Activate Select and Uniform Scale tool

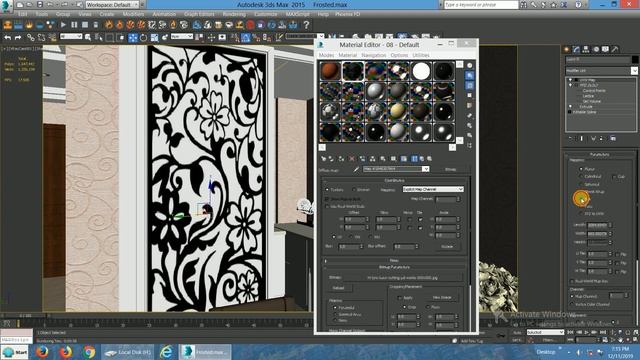click(x=154, y=38)
